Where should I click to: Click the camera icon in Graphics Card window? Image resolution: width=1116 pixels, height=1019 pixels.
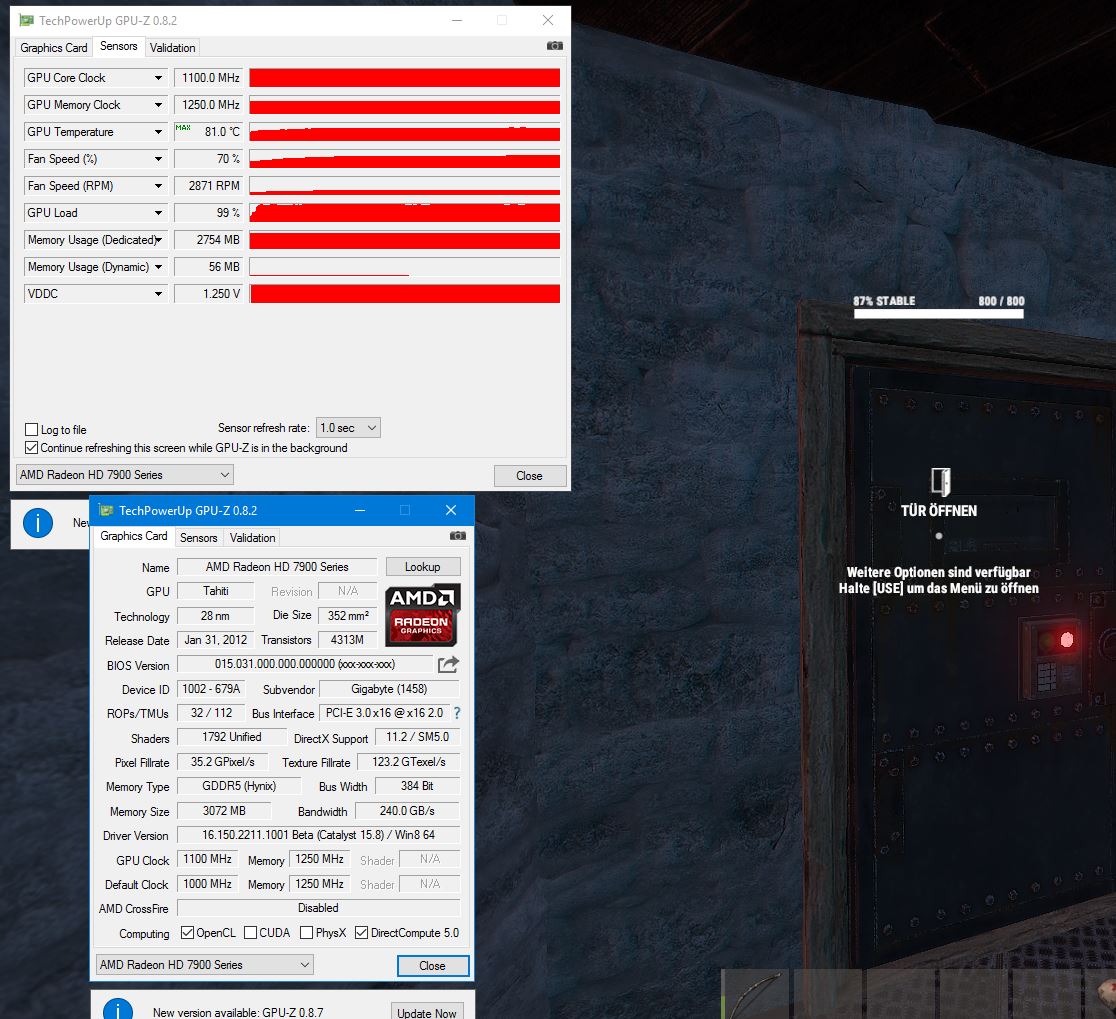pyautogui.click(x=458, y=535)
